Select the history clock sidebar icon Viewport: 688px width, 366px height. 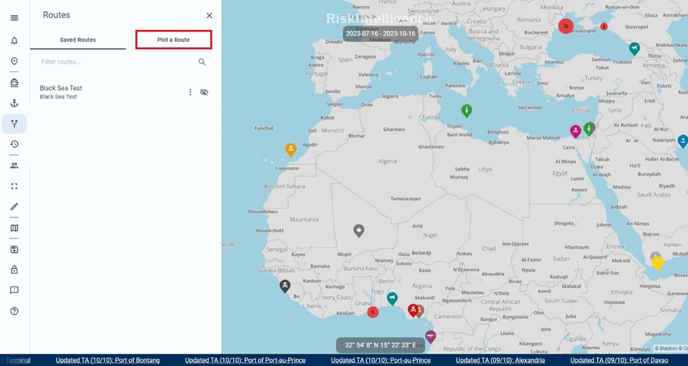(x=14, y=144)
